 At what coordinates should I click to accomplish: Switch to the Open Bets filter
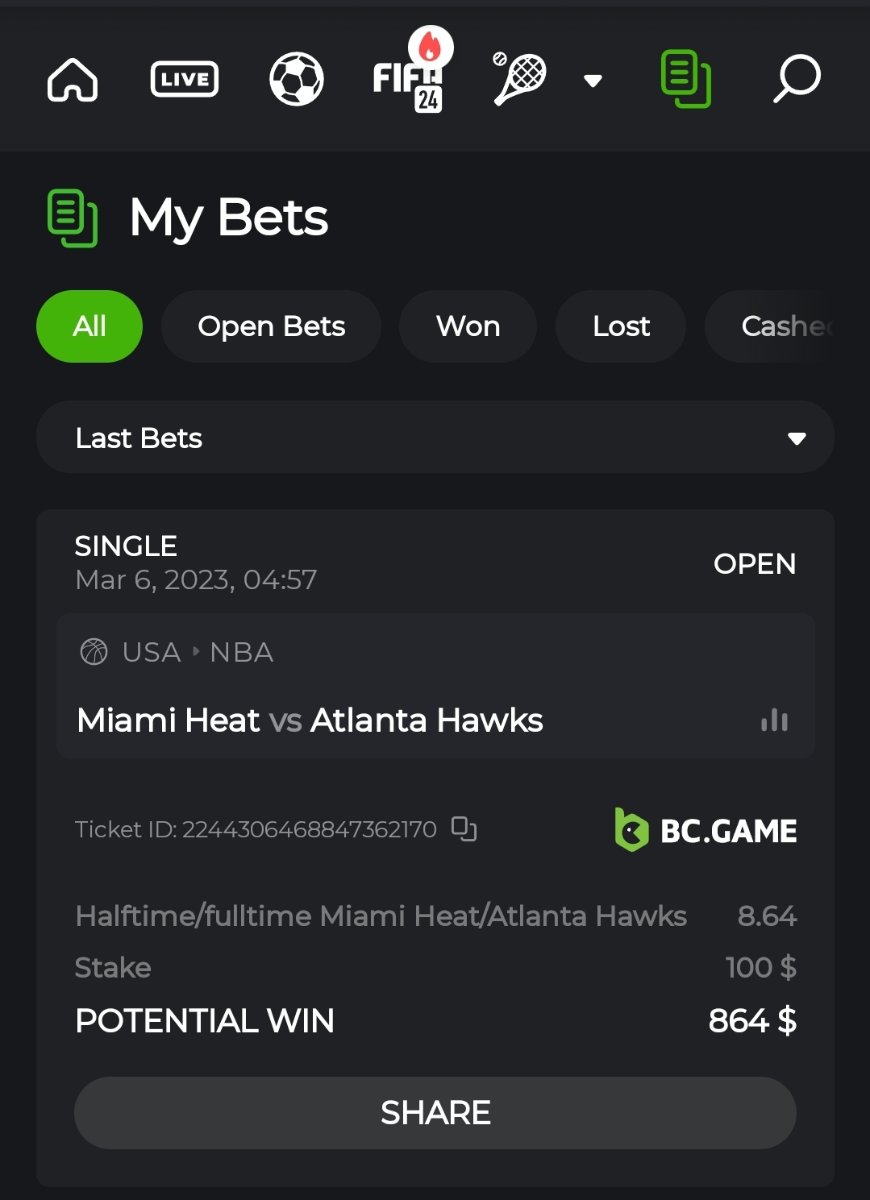coord(271,326)
